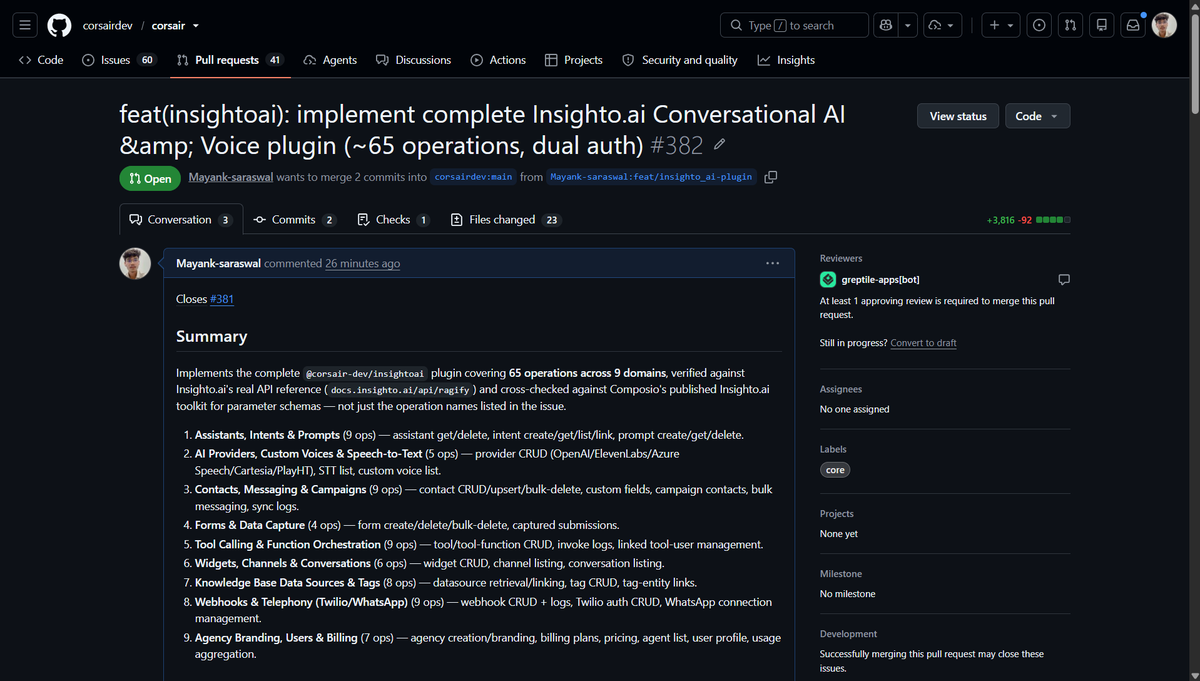
Task: Click Convert to draft link
Action: [x=923, y=343]
